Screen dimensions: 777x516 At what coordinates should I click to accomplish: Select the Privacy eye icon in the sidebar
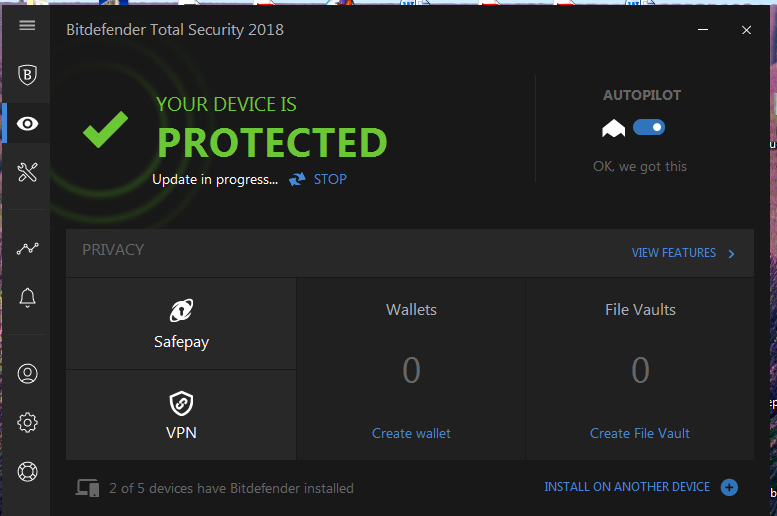27,123
